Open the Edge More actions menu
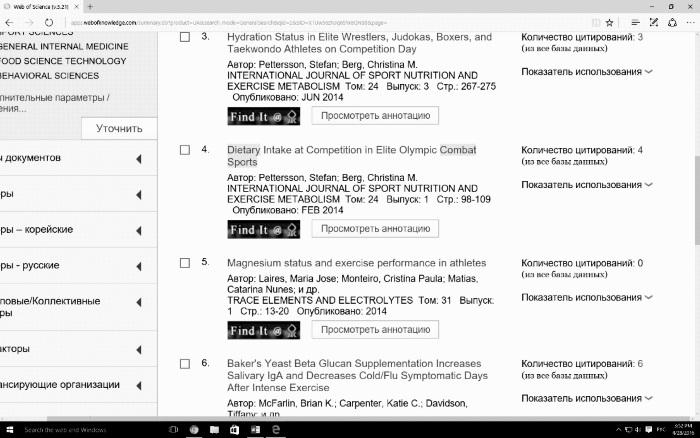The image size is (700, 438). 690,22
